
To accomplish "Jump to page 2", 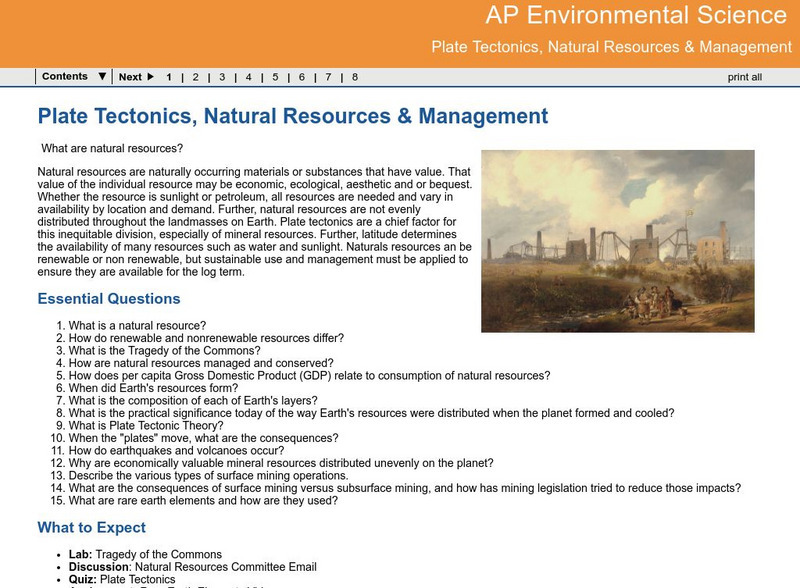I will tap(195, 77).
